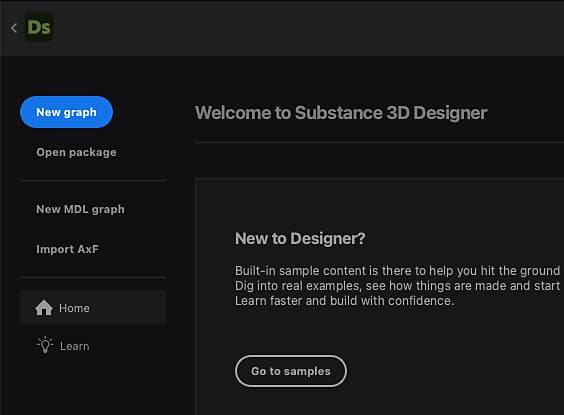Click the lightbulb Learn icon
The image size is (564, 415).
click(45, 345)
